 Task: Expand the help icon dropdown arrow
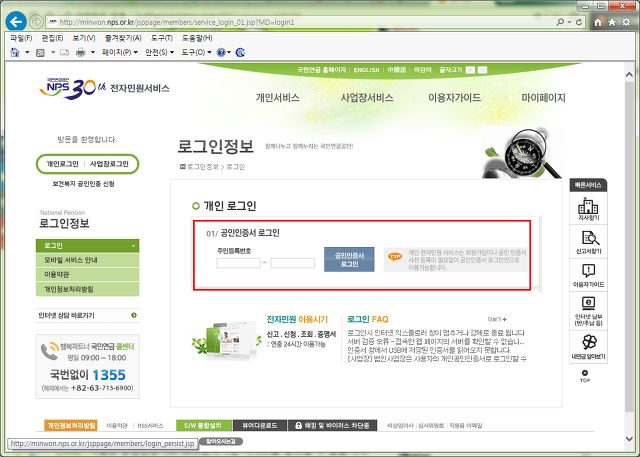point(229,52)
